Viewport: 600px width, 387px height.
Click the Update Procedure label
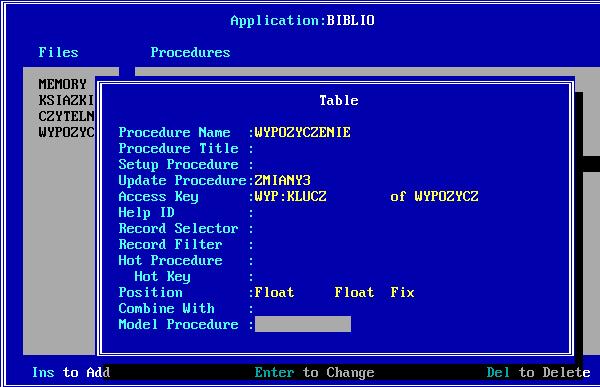point(183,180)
